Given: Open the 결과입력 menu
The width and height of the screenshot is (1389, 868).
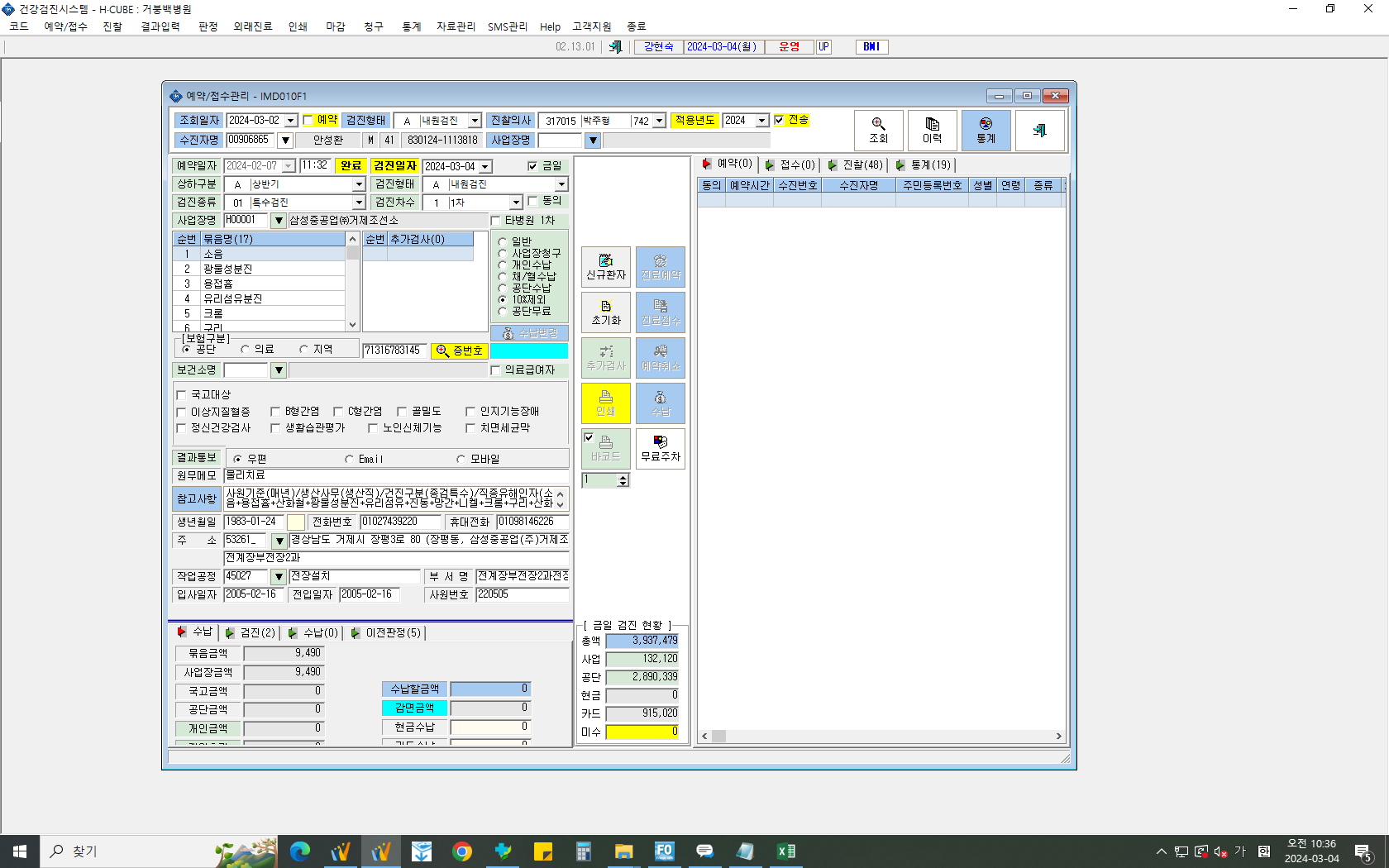Looking at the screenshot, I should click(x=160, y=26).
